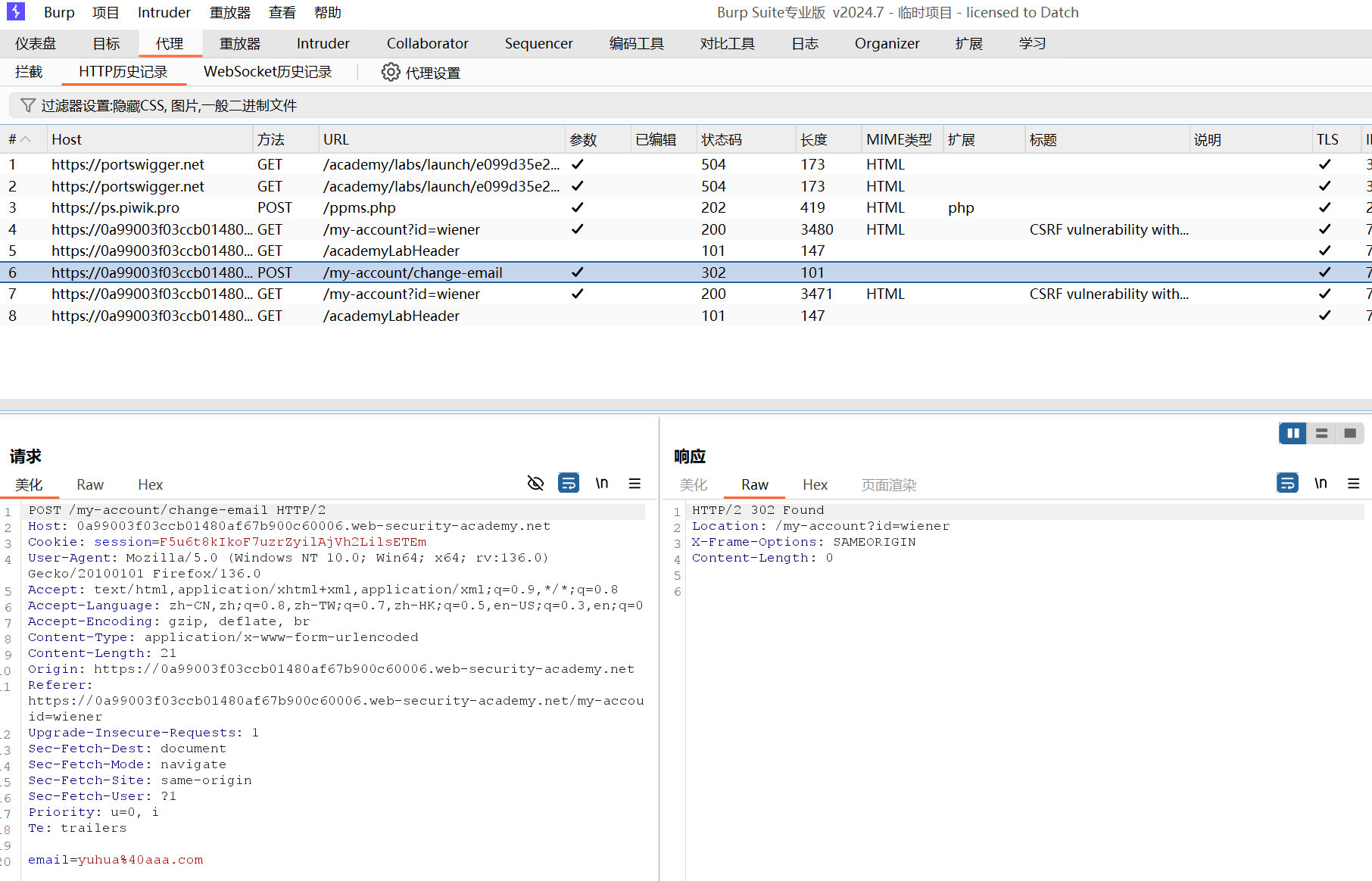Select stacked horizontal layout icon

[x=1321, y=433]
